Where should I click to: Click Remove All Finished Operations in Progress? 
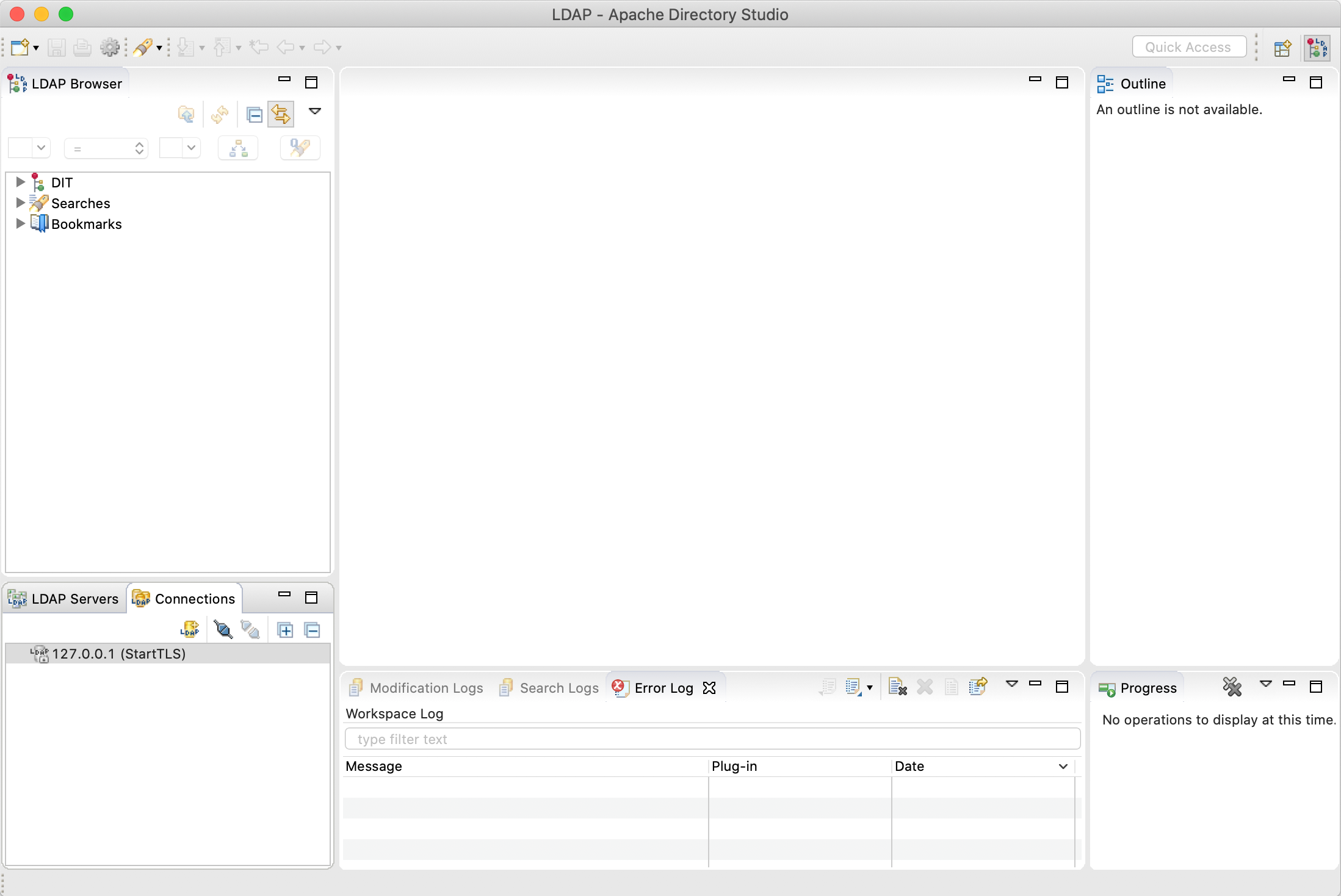tap(1232, 687)
